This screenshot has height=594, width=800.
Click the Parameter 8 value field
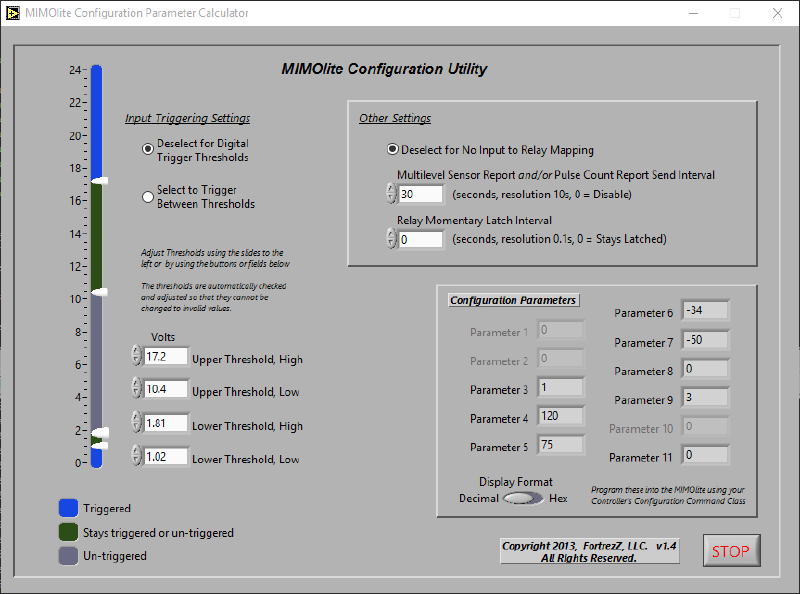(706, 368)
